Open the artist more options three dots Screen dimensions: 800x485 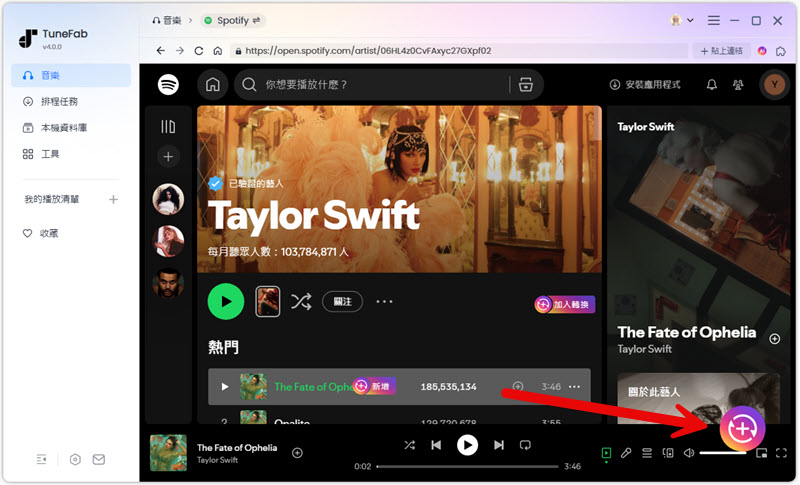click(x=384, y=301)
